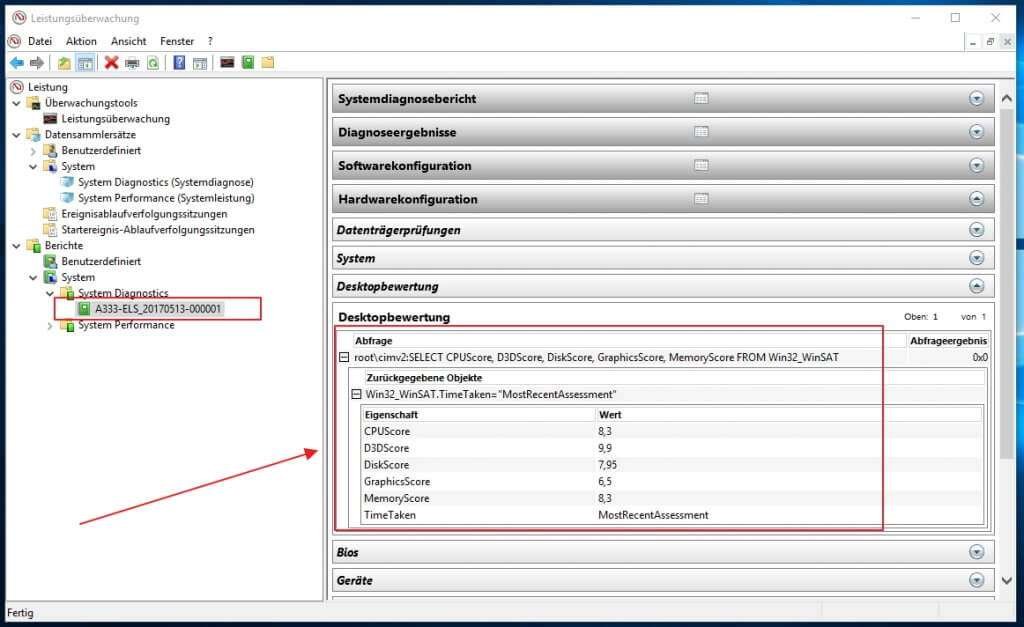The width and height of the screenshot is (1024, 627).
Task: Open the Aktion menu
Action: (80, 41)
